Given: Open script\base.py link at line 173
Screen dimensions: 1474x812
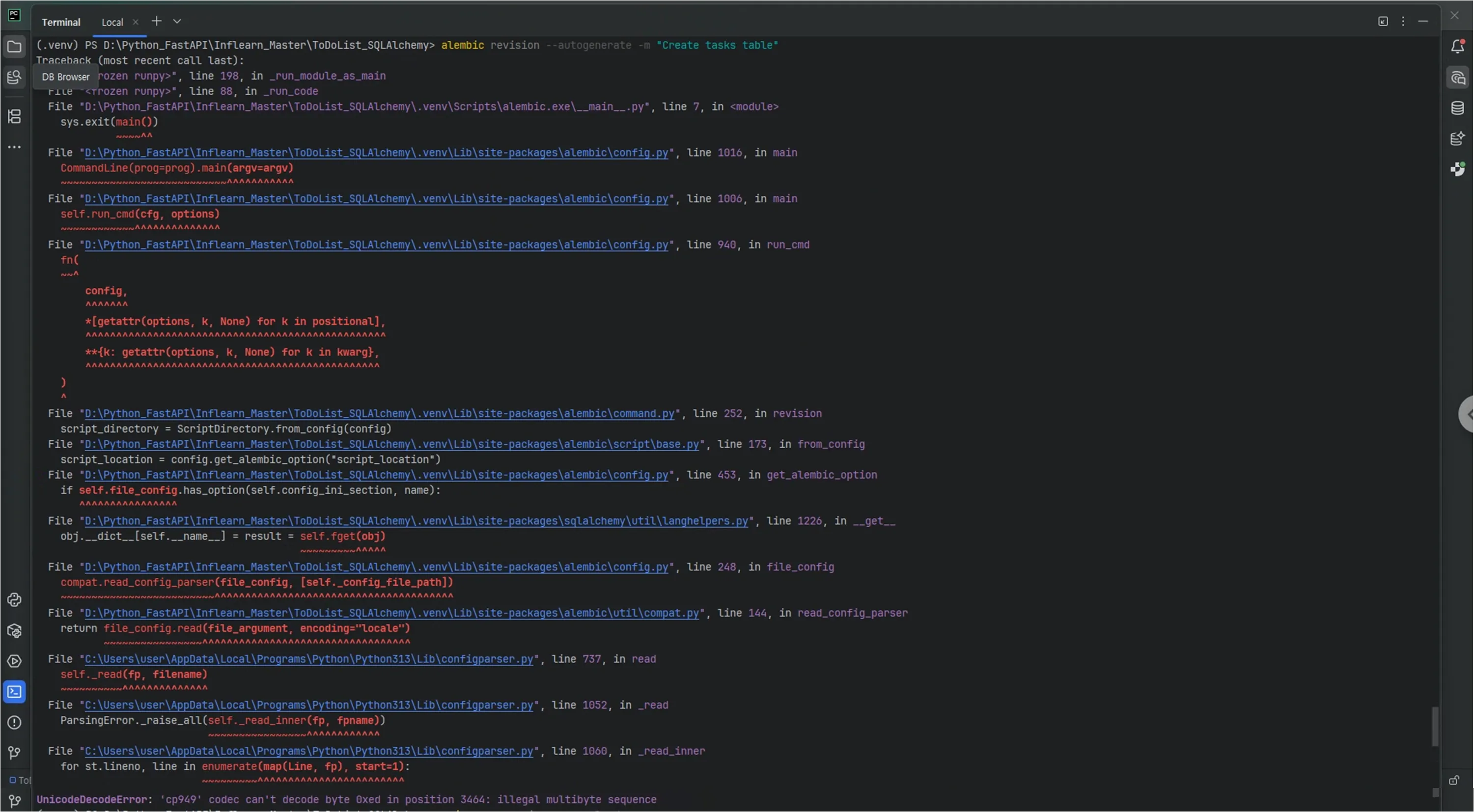Looking at the screenshot, I should [392, 444].
